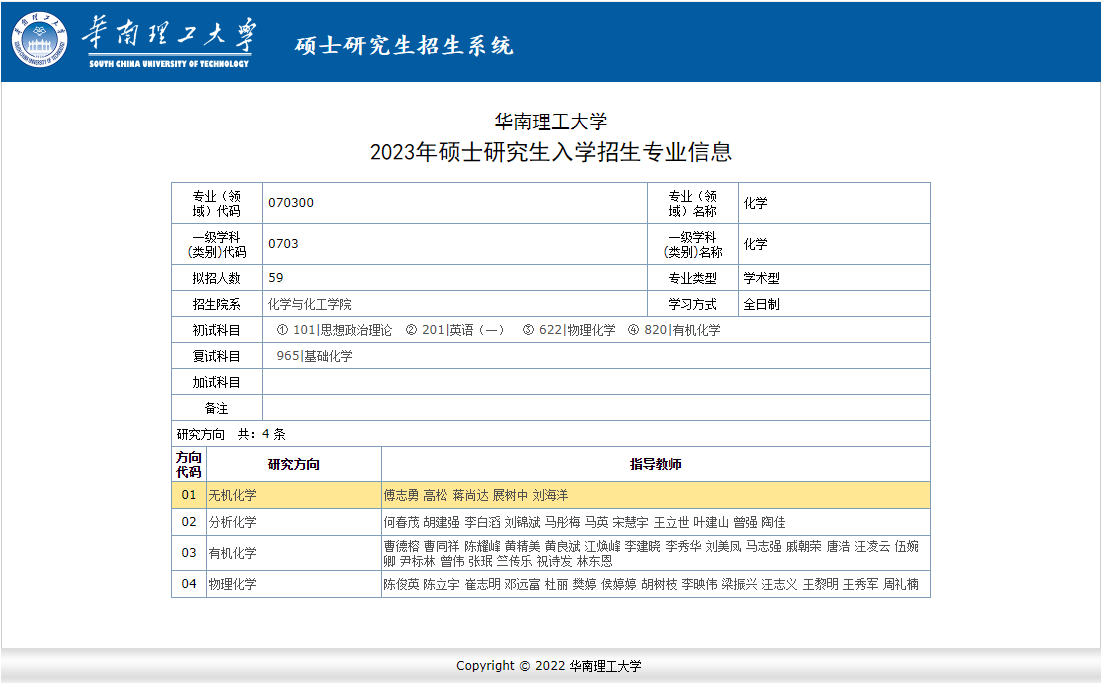Select the highlighted 无机化学 direction row
The image size is (1103, 683).
551,495
